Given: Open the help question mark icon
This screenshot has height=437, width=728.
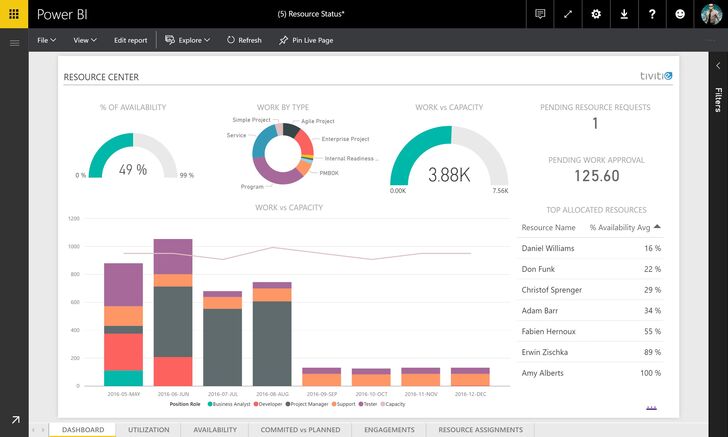Looking at the screenshot, I should coord(652,14).
